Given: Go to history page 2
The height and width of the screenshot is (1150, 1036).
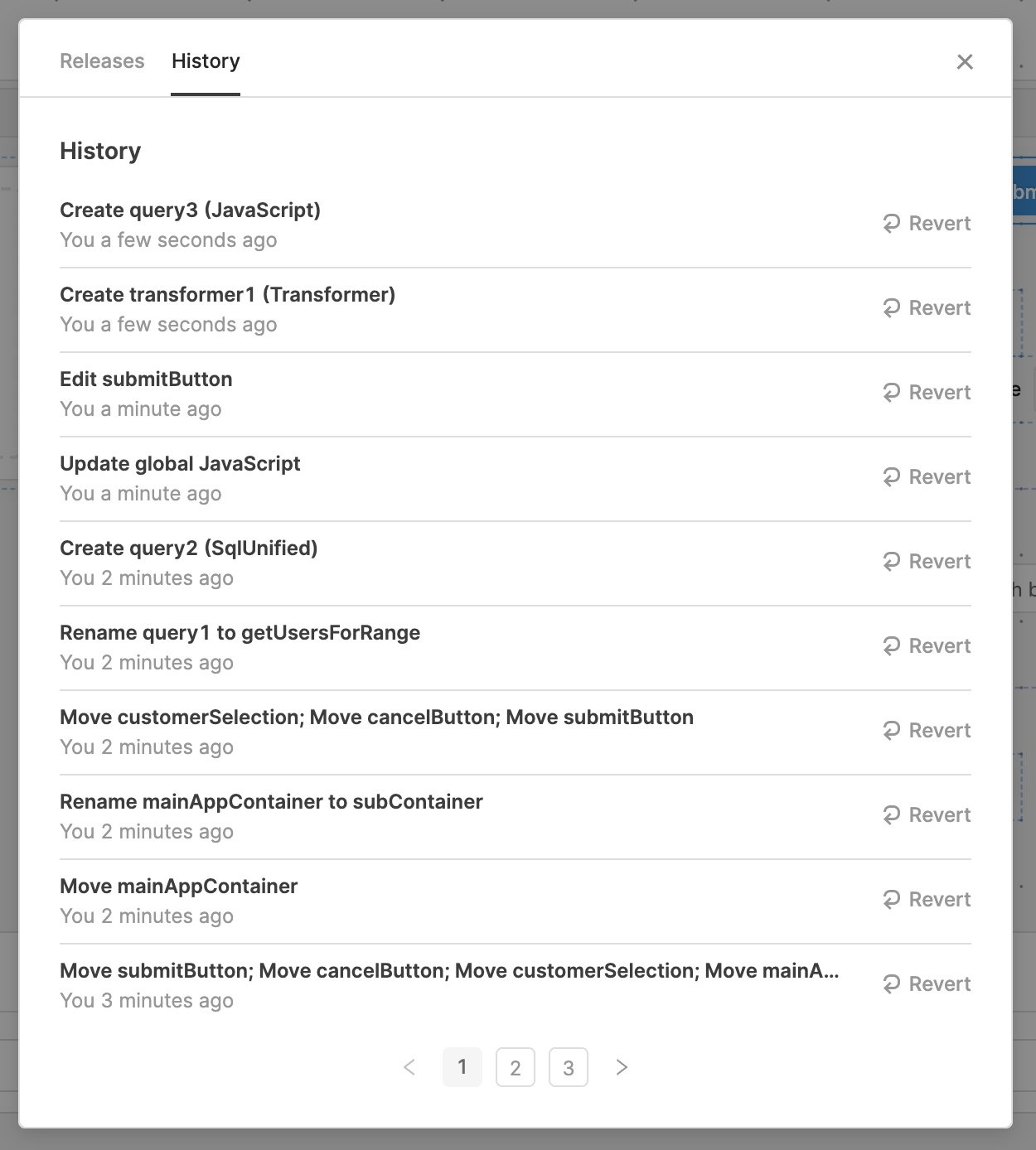Looking at the screenshot, I should point(516,1067).
